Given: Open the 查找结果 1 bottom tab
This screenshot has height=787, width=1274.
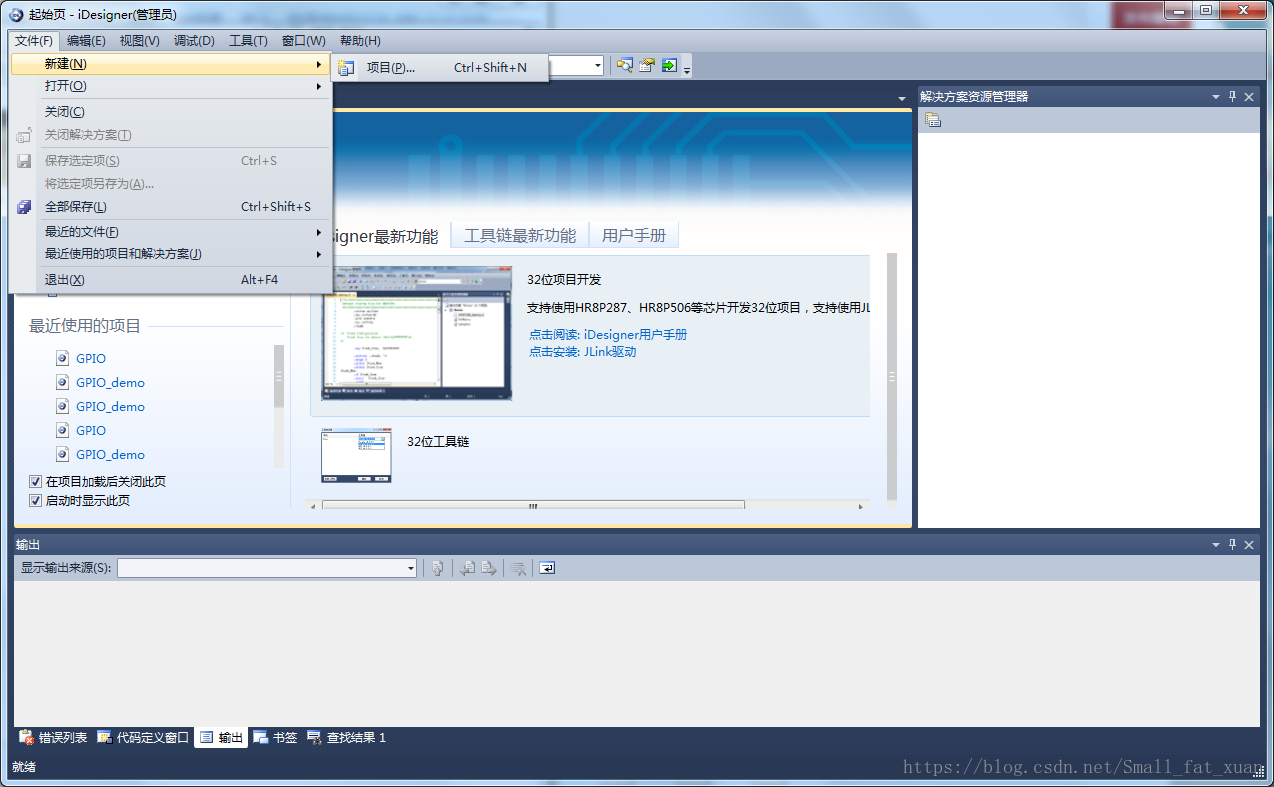Looking at the screenshot, I should 346,738.
